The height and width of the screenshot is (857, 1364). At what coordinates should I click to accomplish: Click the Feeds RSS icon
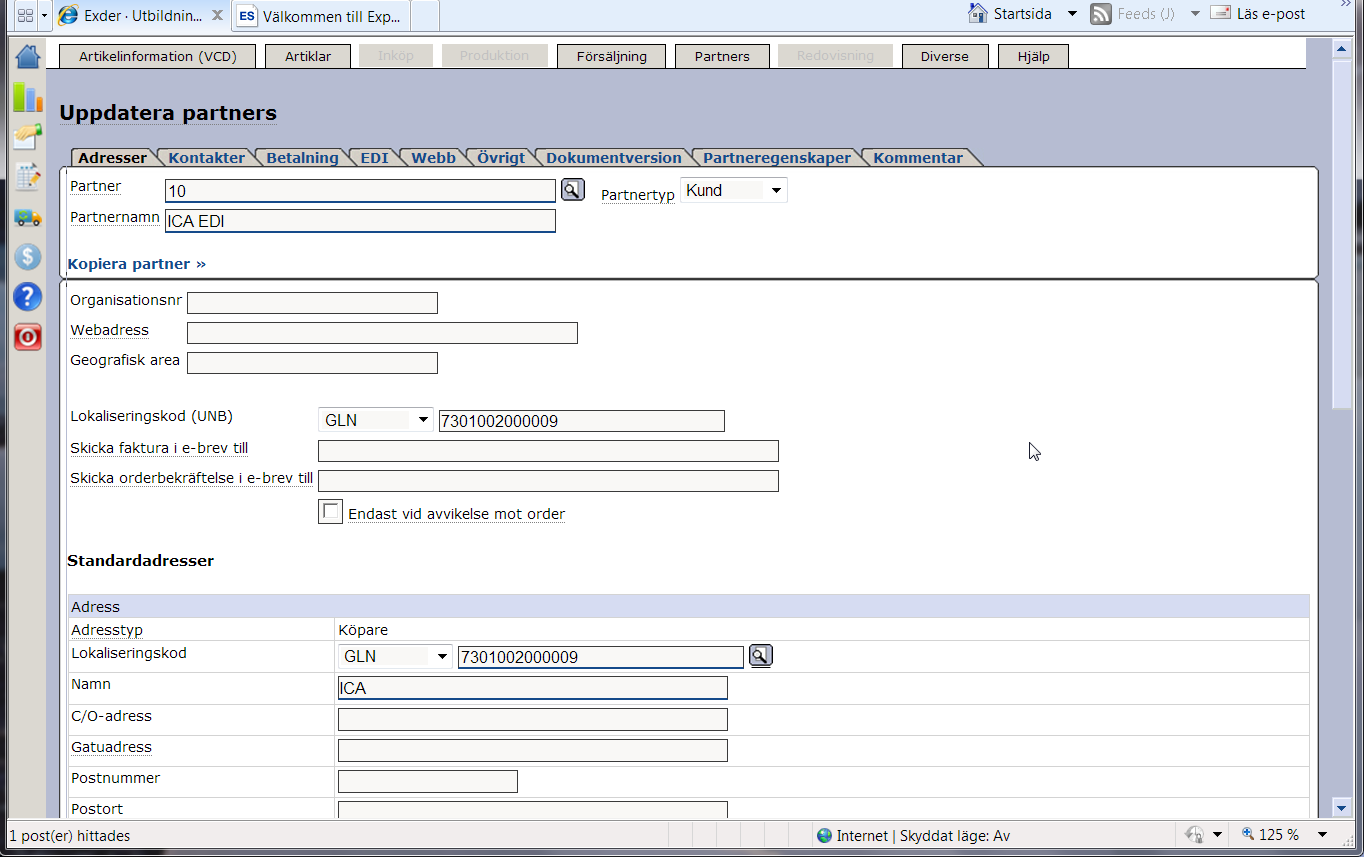[x=1100, y=14]
